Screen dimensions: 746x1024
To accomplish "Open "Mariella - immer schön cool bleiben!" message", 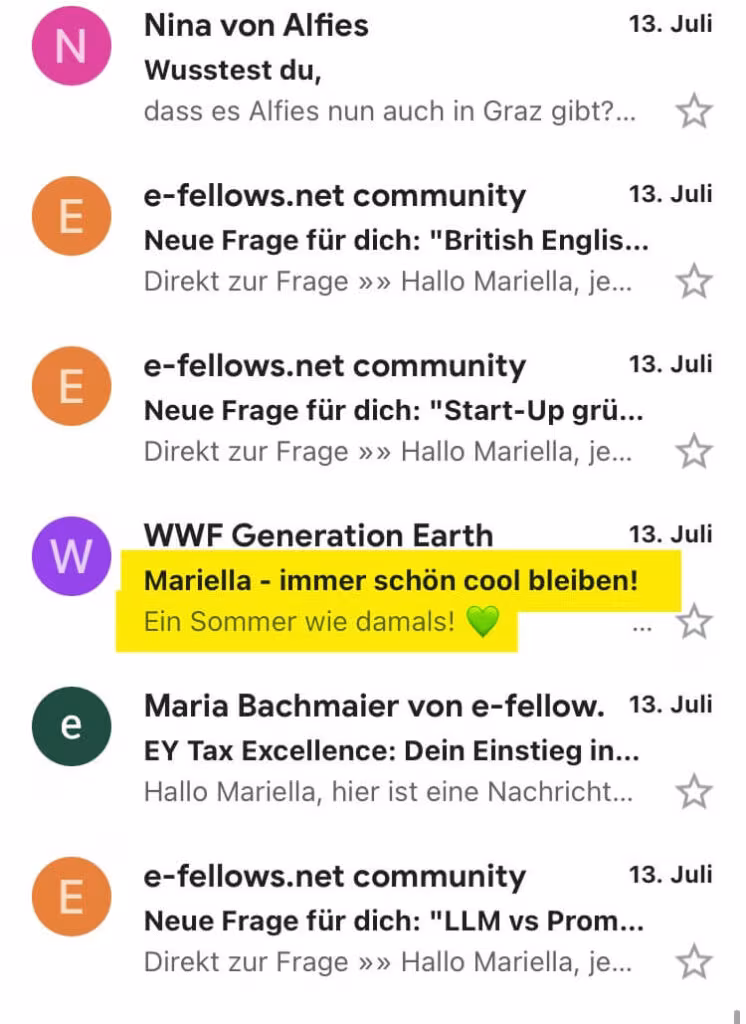I will tap(390, 580).
